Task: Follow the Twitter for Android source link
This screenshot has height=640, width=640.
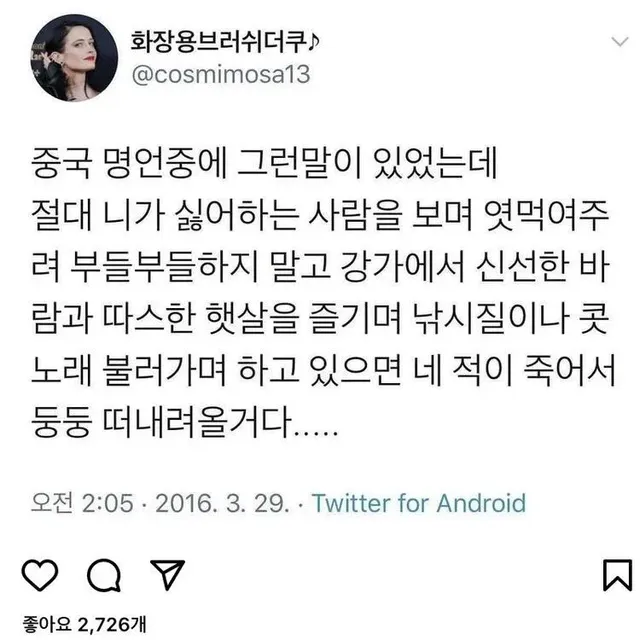Action: (419, 503)
